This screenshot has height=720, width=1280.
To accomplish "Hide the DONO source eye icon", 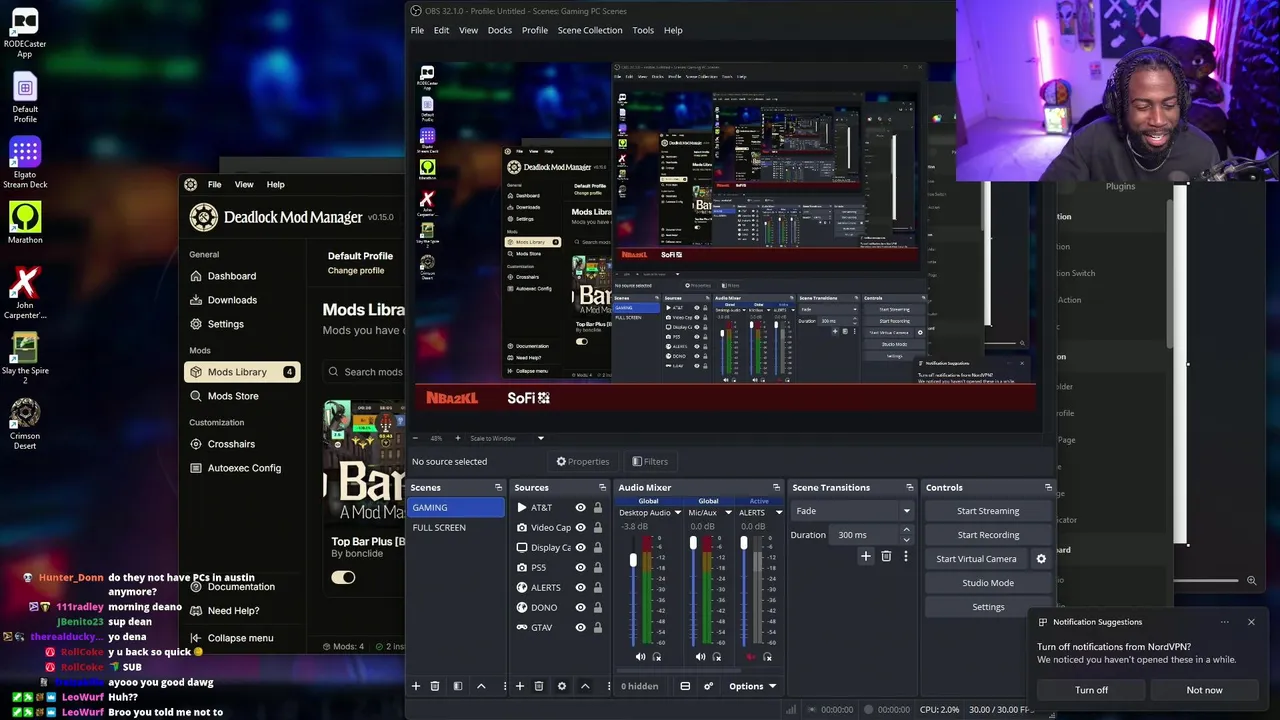I will point(580,608).
